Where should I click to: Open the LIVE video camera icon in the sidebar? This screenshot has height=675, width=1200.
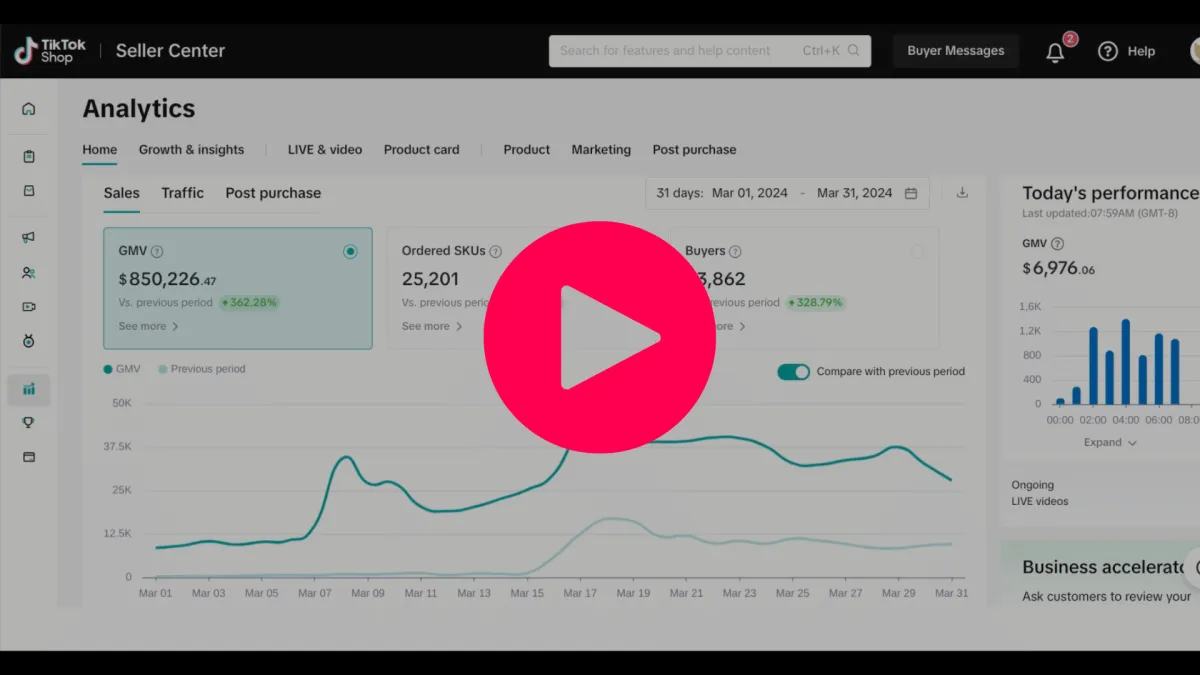pos(29,307)
